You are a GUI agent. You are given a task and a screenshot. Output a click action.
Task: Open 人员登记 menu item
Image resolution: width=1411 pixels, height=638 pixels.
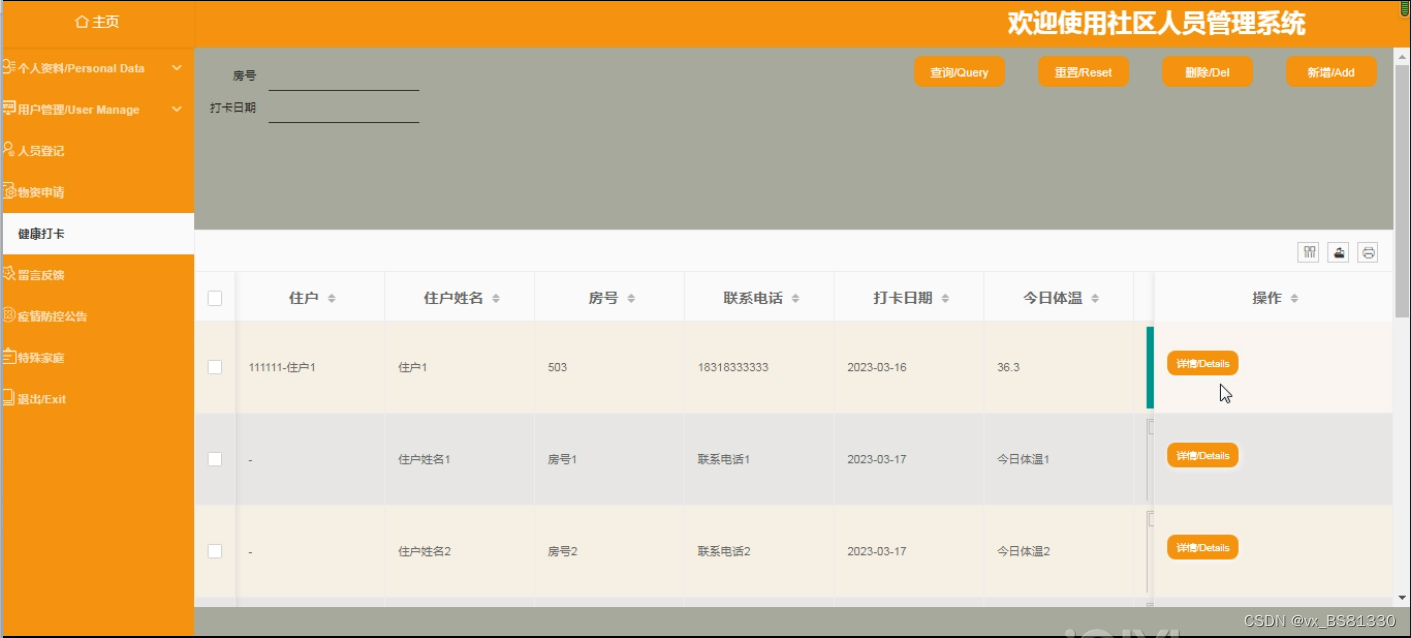[x=97, y=151]
